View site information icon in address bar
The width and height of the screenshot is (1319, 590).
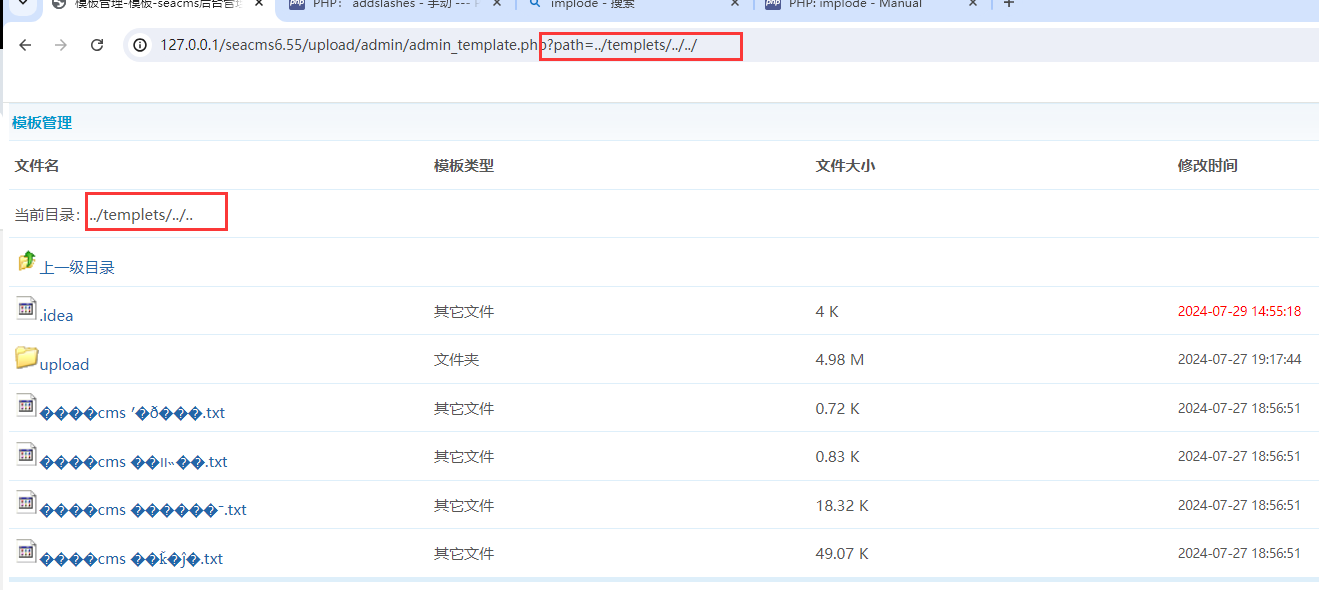(140, 45)
